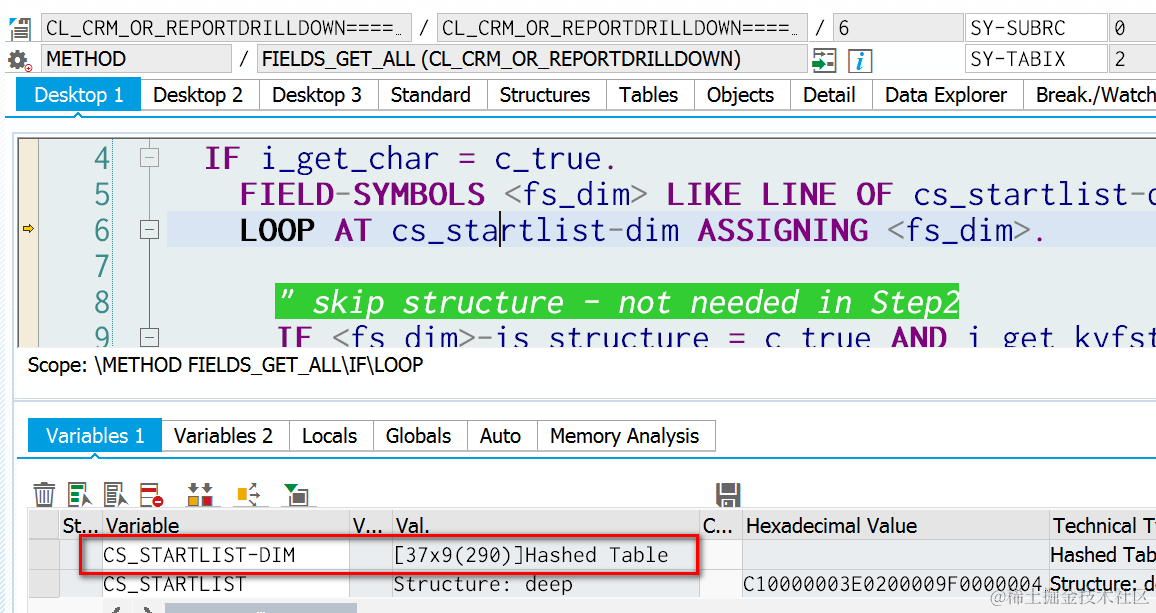Open the Standard tab
The image size is (1156, 613).
point(431,95)
